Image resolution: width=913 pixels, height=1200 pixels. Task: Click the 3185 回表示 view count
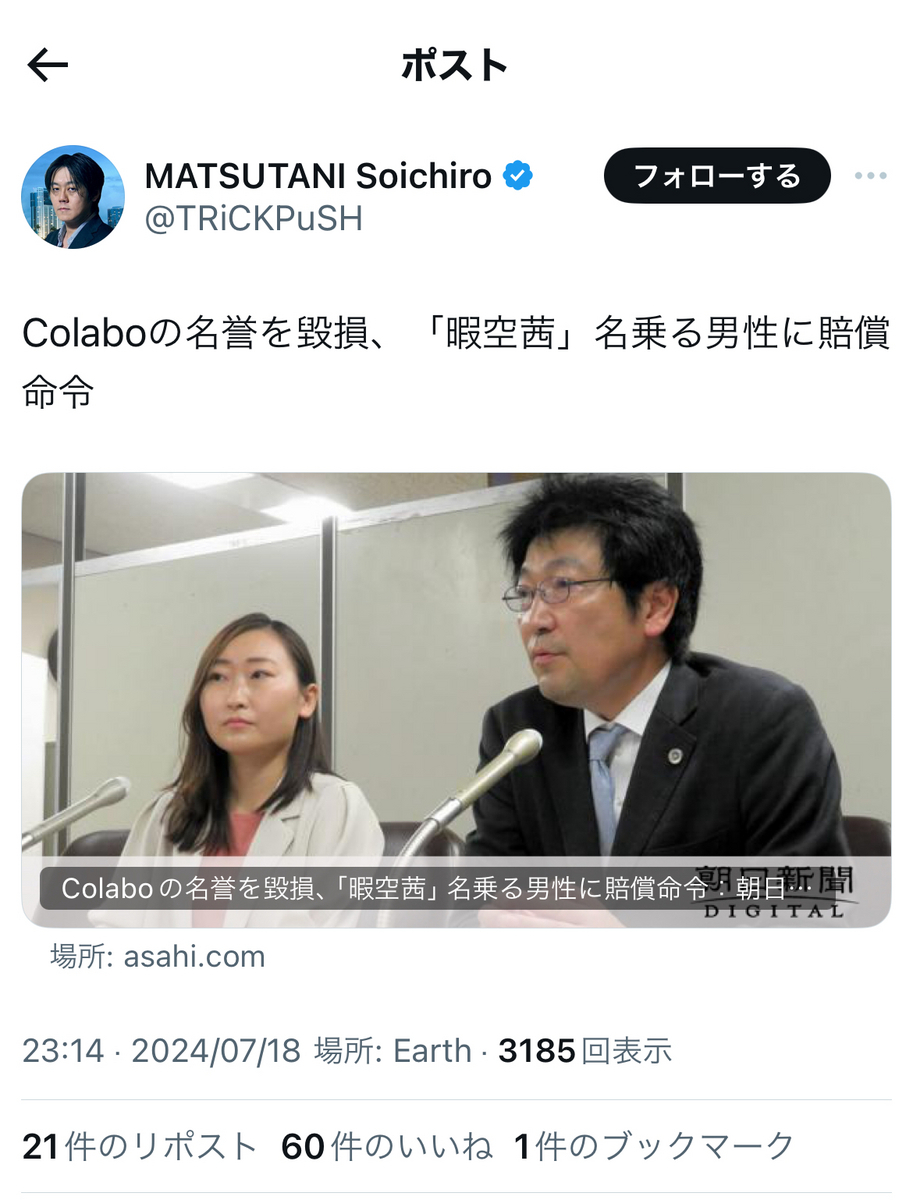click(585, 1051)
